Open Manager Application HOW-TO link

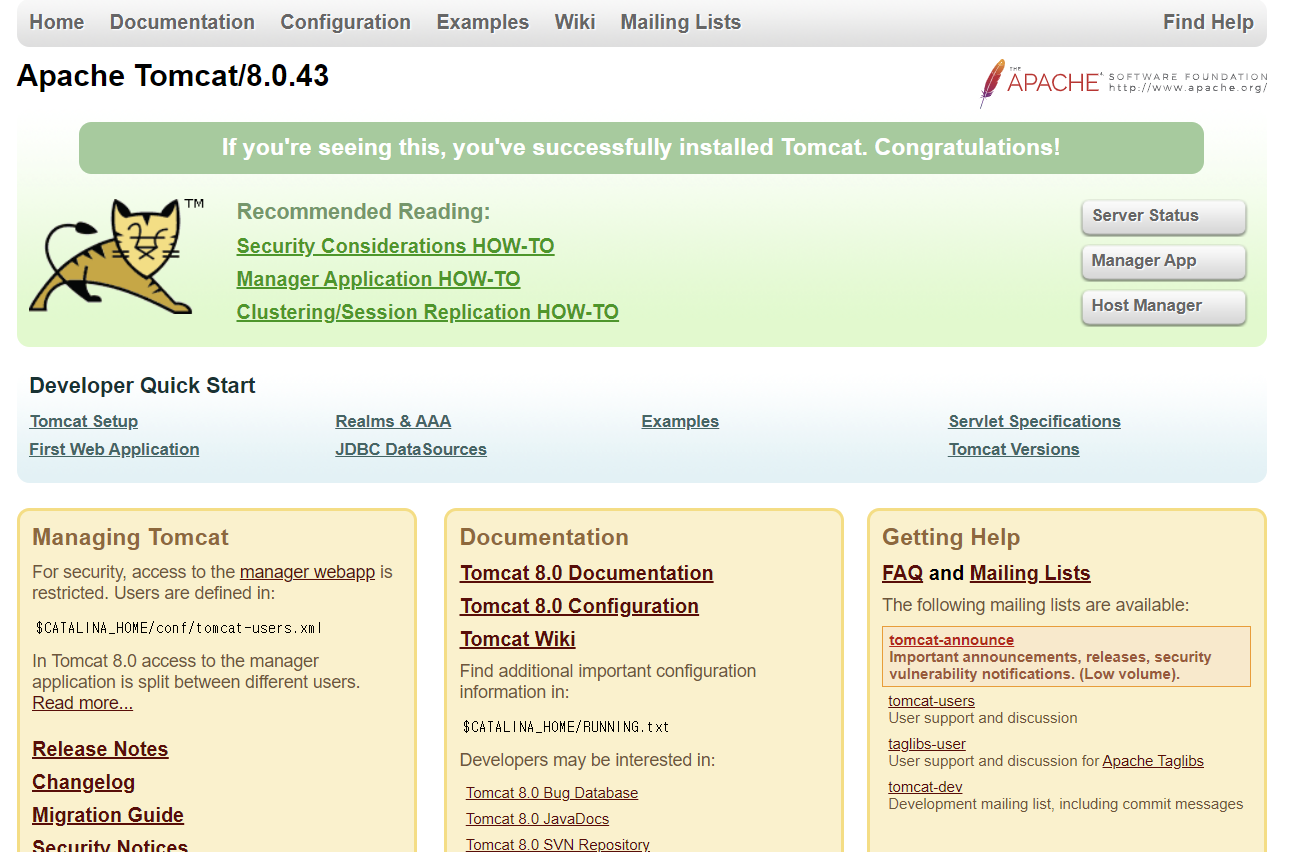tap(378, 279)
